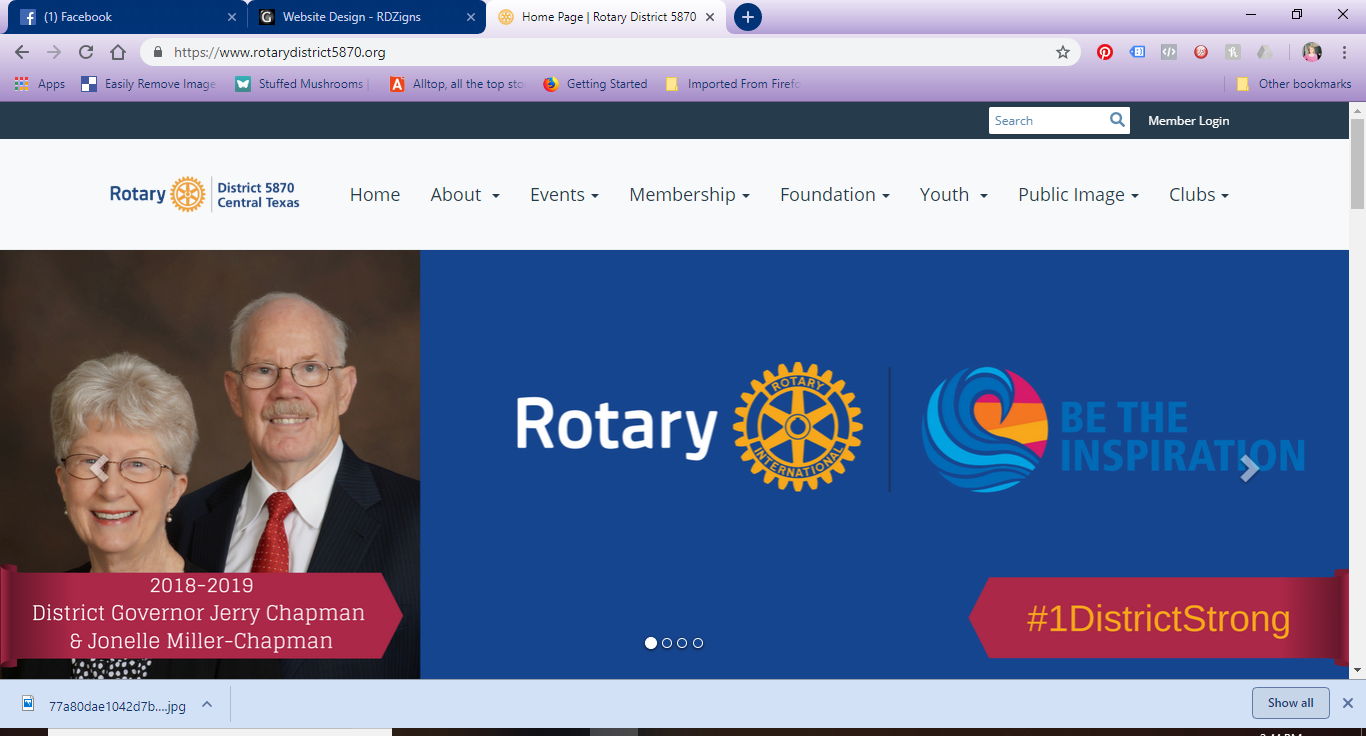The width and height of the screenshot is (1366, 736).
Task: Click the page vertical scrollbar thumb
Action: pos(1357,164)
